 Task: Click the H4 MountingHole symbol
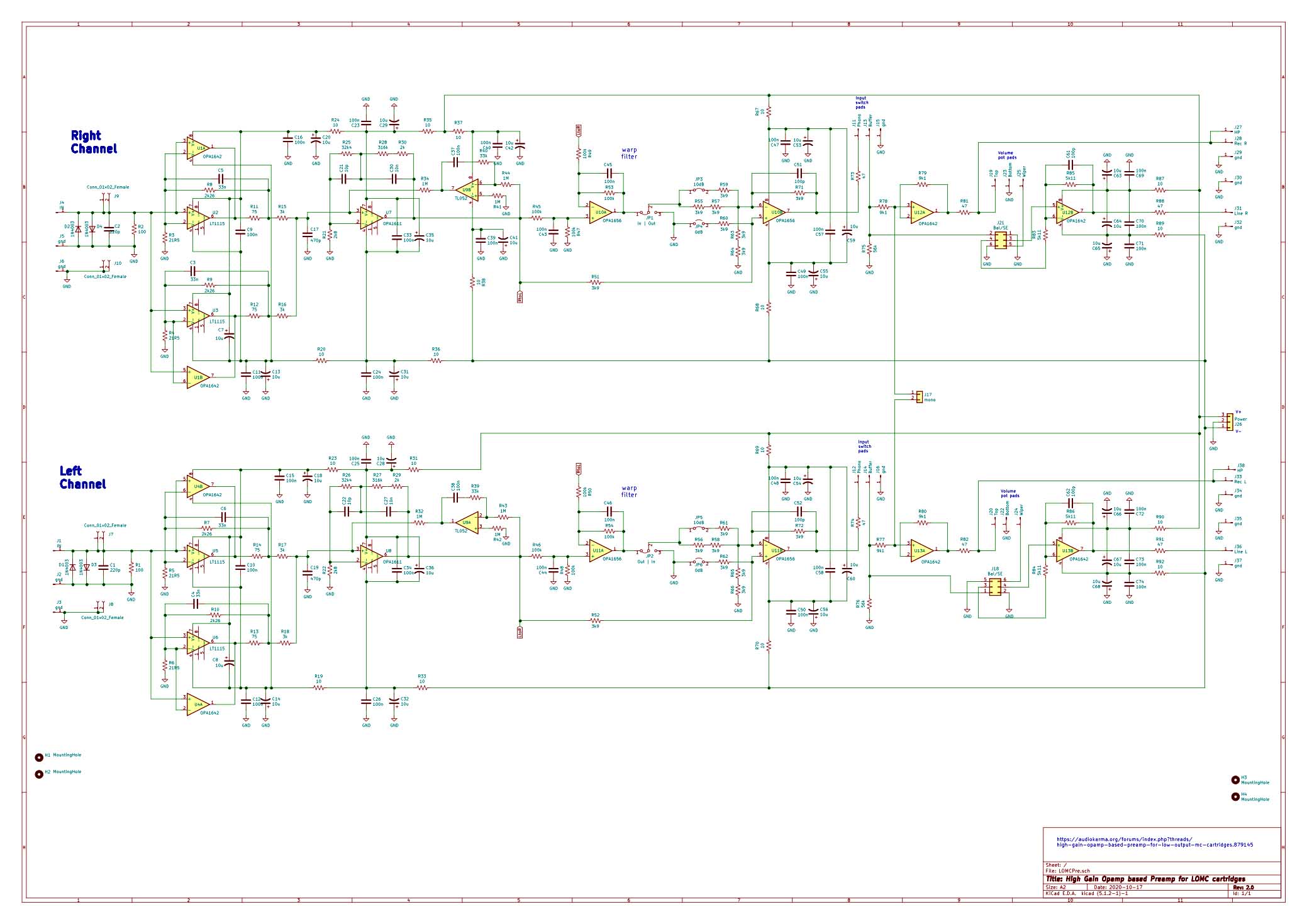[x=1235, y=796]
